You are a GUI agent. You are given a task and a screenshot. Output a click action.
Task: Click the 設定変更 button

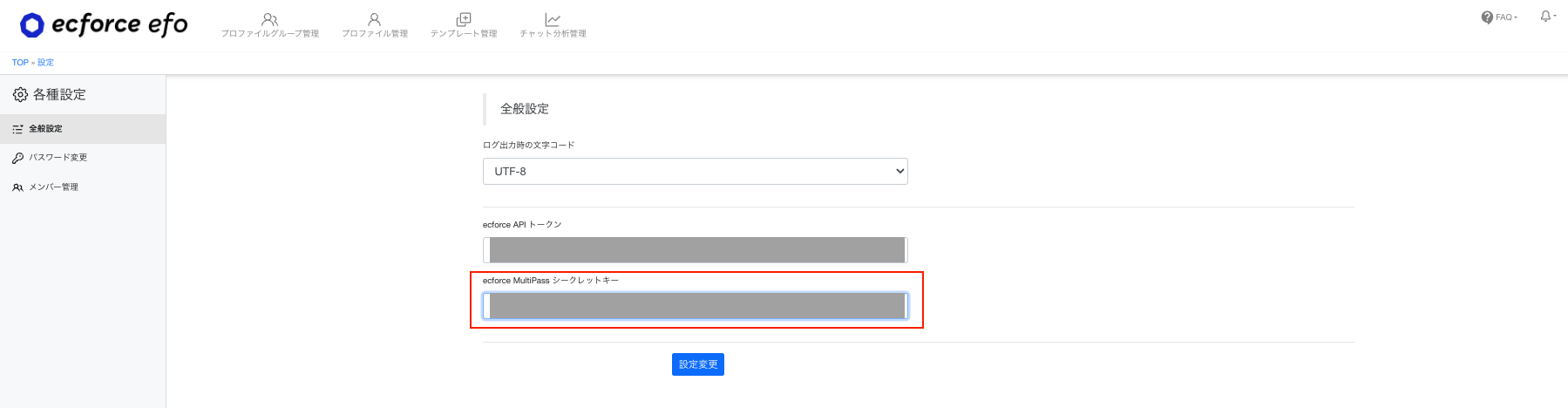[x=698, y=364]
